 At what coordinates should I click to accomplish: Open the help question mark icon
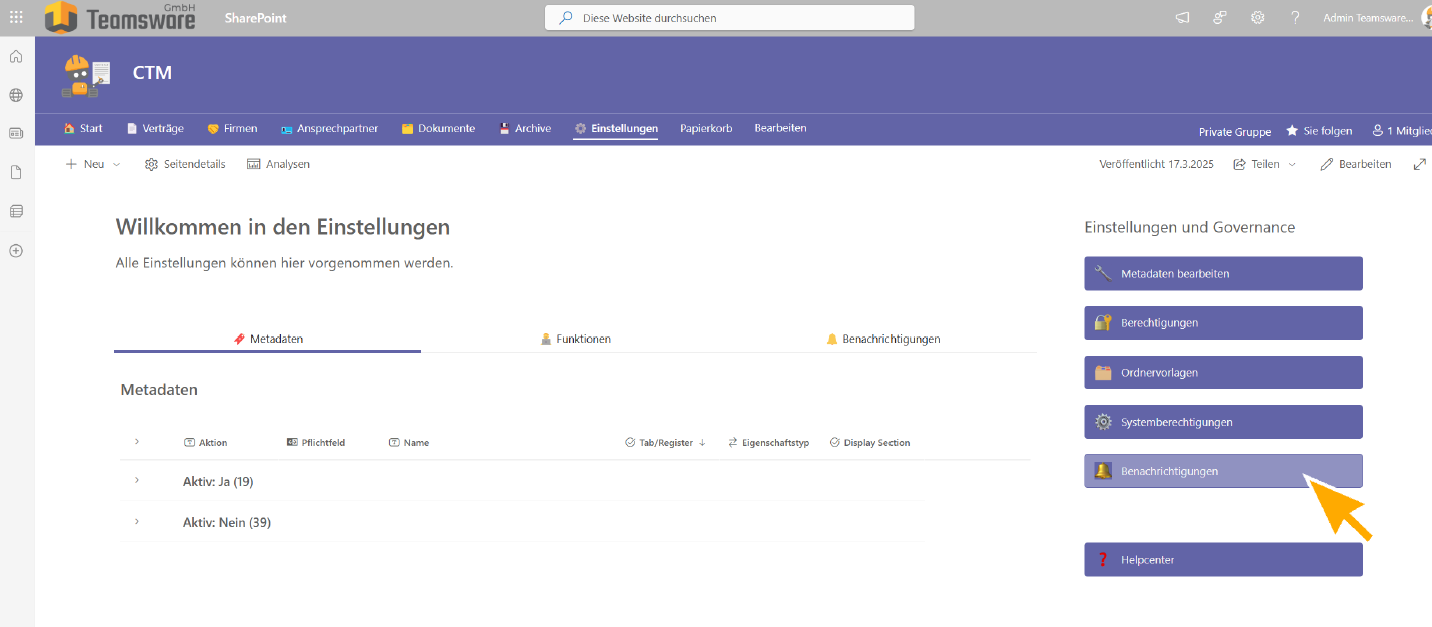1295,18
